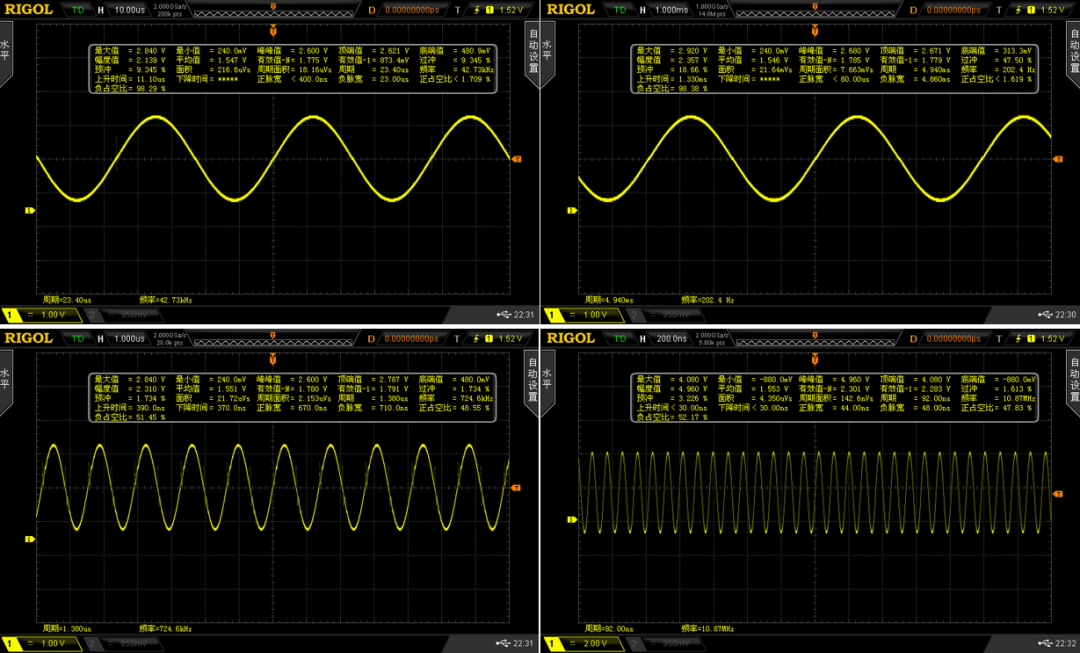Click the 最大值 = 2.920 V measurement
1080x653 pixels.
tap(672, 51)
